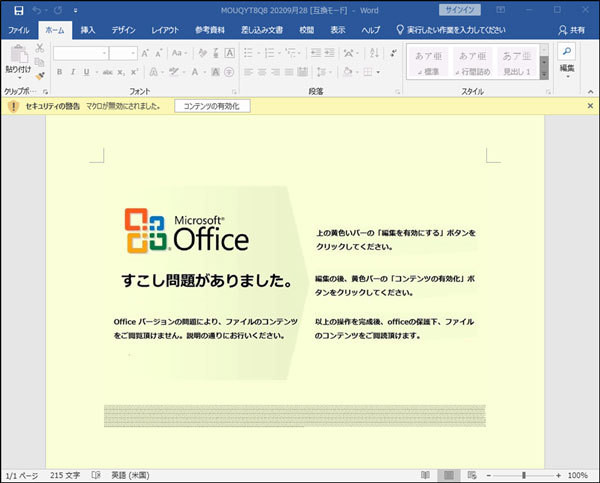Justify the paragraph text
The image size is (600, 483).
point(289,72)
